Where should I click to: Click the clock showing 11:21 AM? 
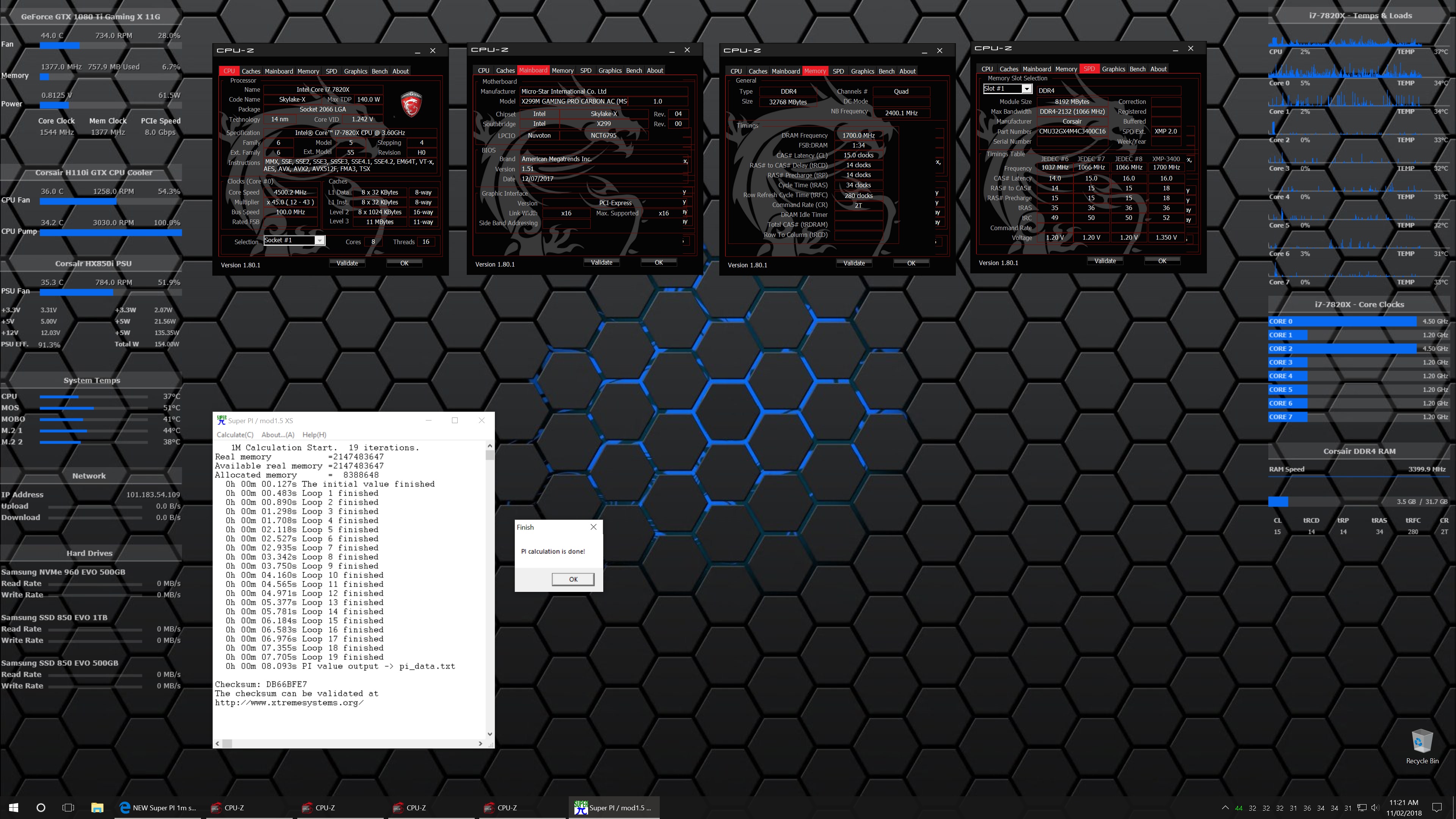click(1403, 803)
